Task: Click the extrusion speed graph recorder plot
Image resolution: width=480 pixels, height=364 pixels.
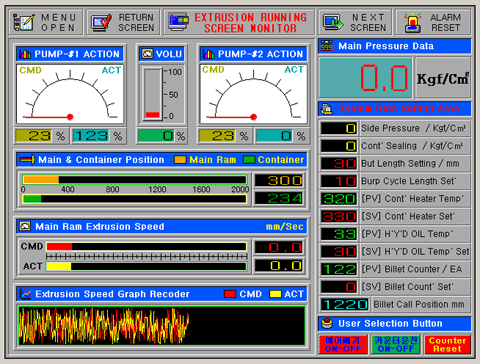Action: tap(162, 326)
